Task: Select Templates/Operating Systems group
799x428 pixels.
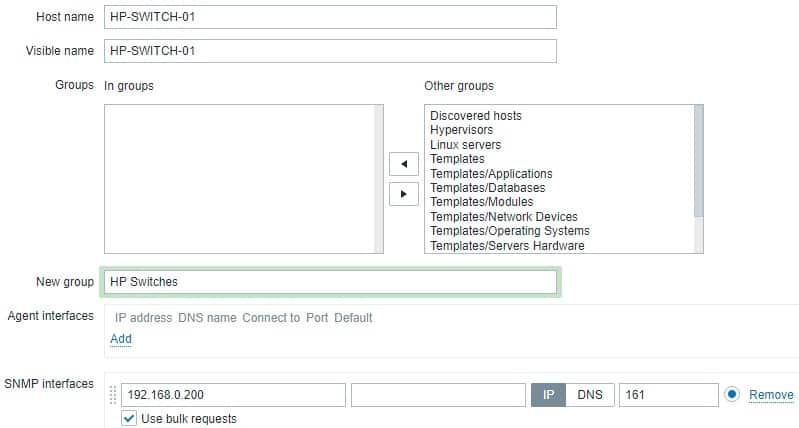Action: tap(510, 231)
